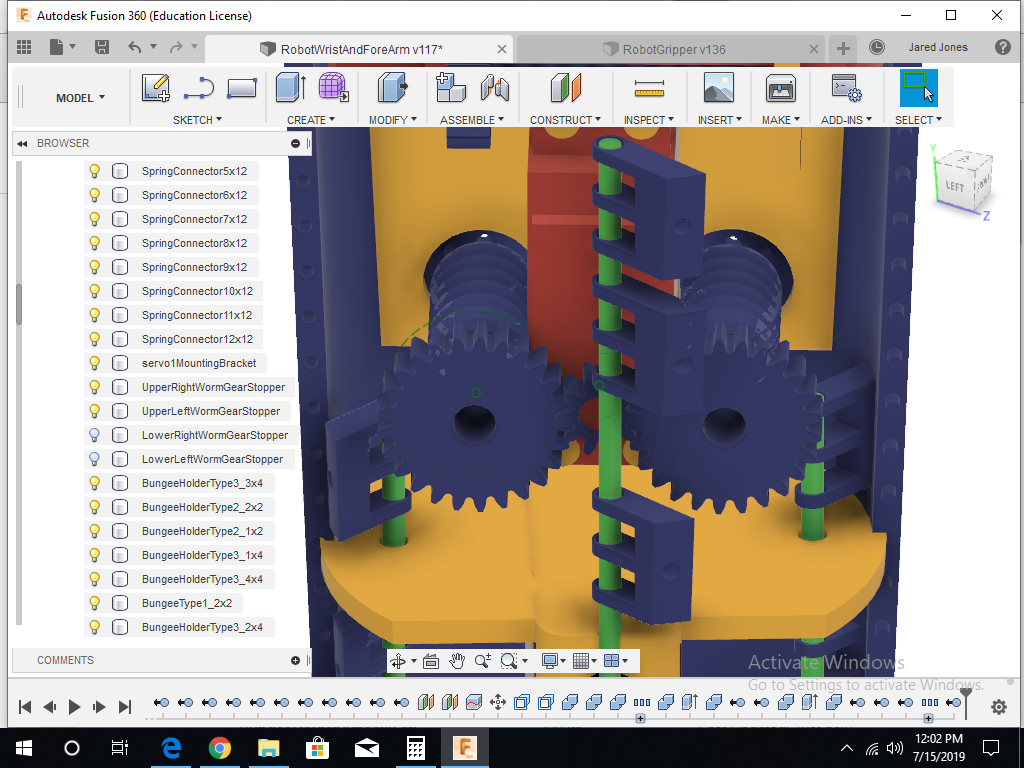The width and height of the screenshot is (1024, 768).
Task: Select the Measure ruler tool
Action: click(x=649, y=89)
